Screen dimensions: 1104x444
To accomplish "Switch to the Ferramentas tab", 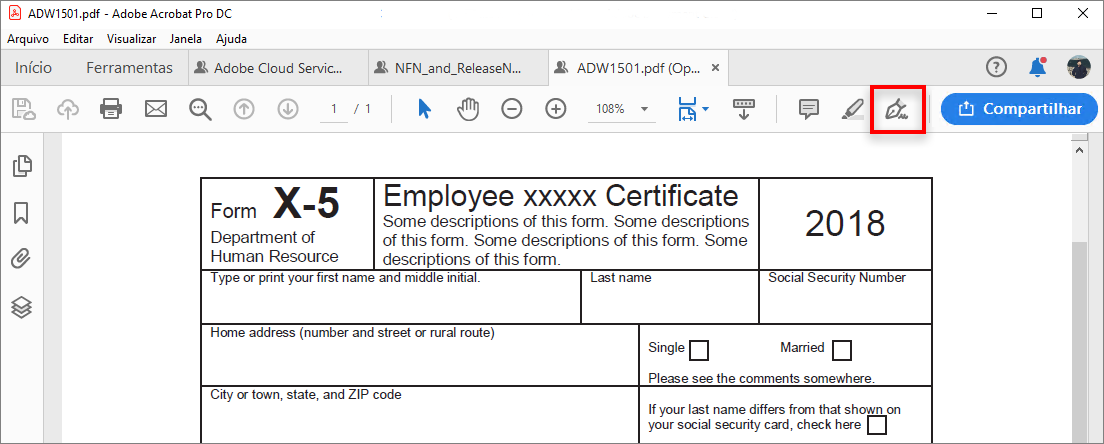I will pos(130,68).
